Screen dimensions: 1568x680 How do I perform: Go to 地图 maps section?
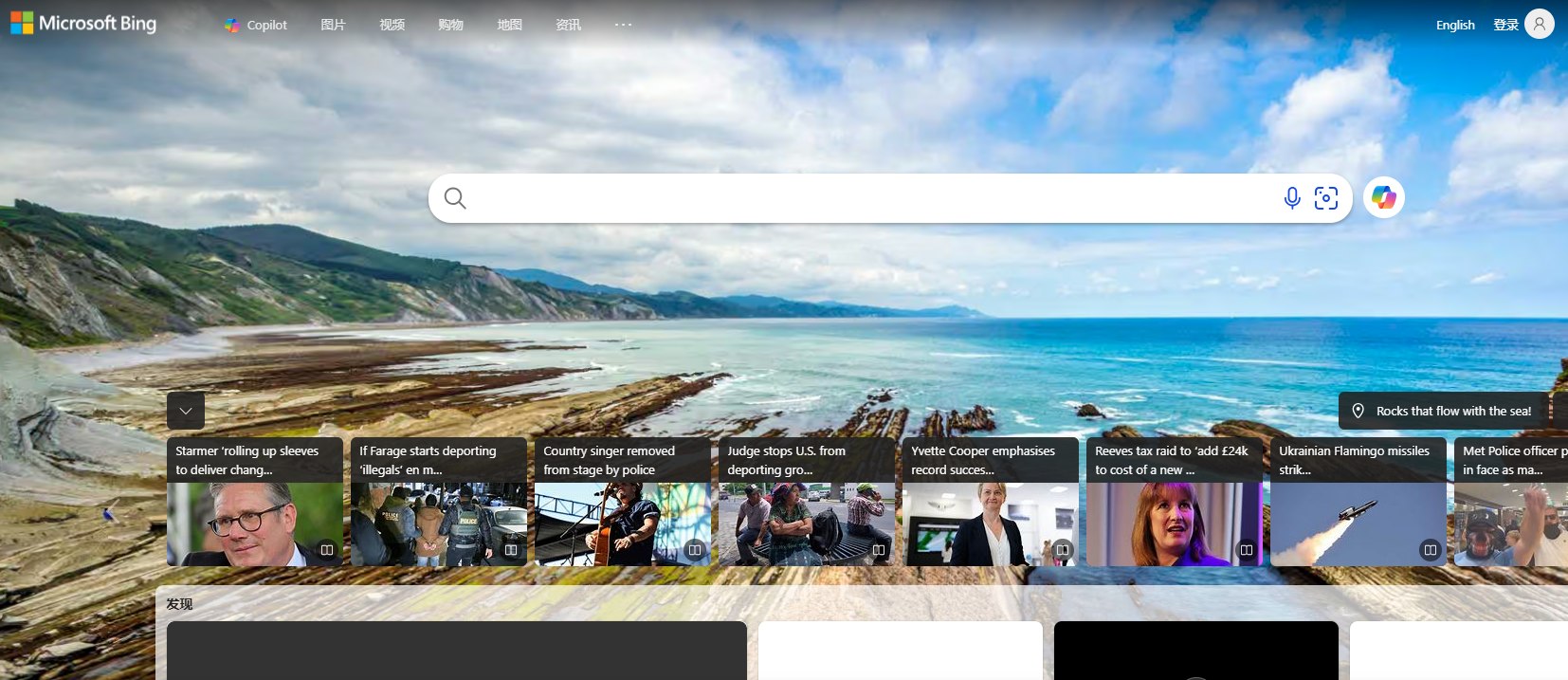point(509,26)
